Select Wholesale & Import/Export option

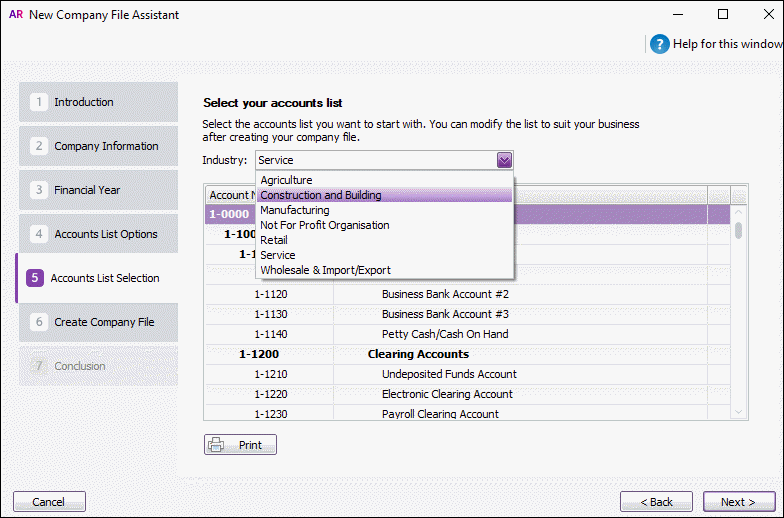[x=325, y=270]
